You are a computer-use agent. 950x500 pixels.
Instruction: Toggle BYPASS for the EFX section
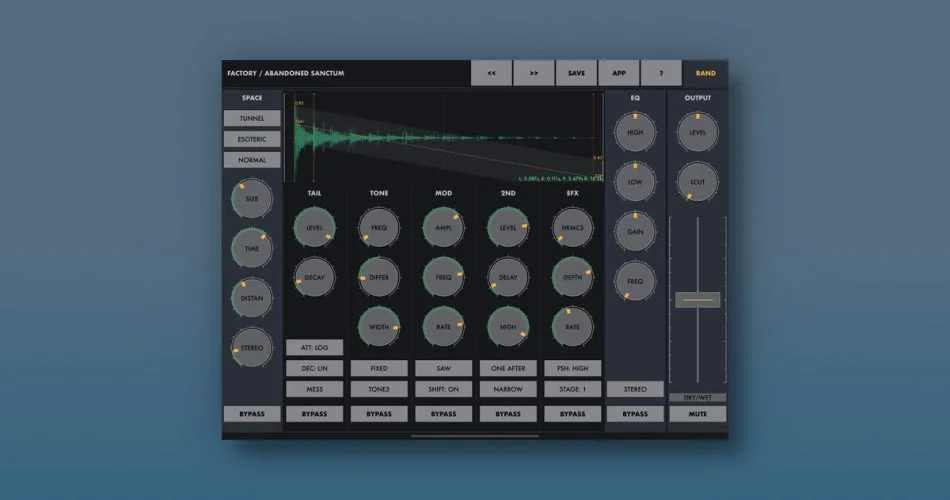pos(573,414)
